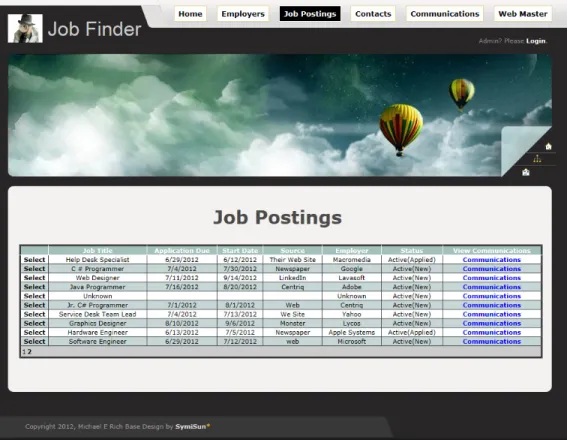
Task: Click the mail icon on banner corner
Action: [526, 172]
